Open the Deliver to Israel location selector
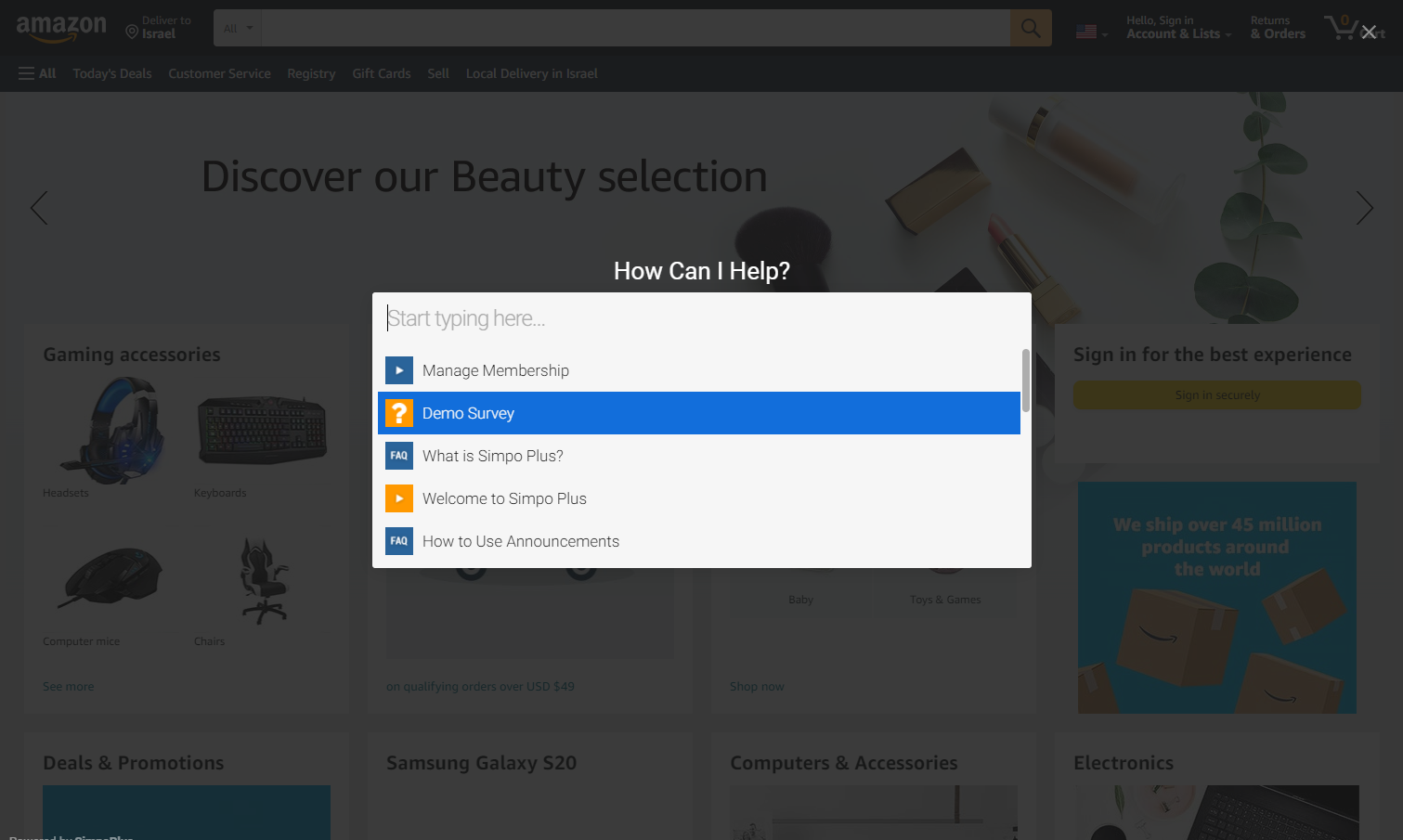 159,28
